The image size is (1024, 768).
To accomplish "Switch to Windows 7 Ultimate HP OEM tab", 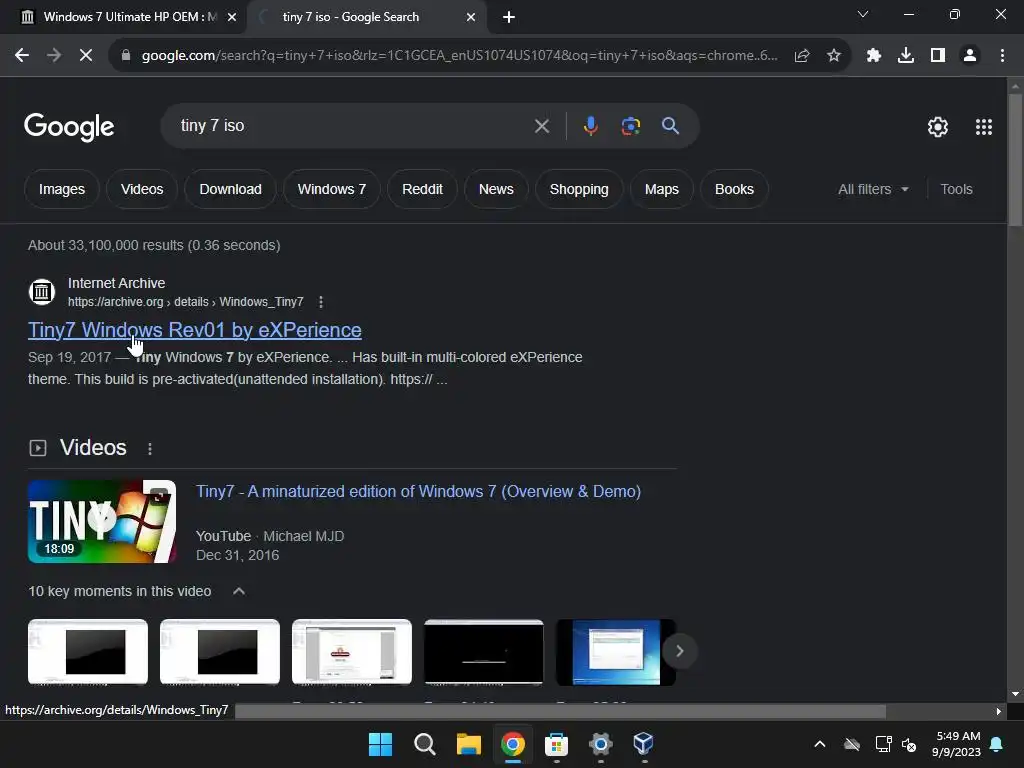I will click(129, 18).
